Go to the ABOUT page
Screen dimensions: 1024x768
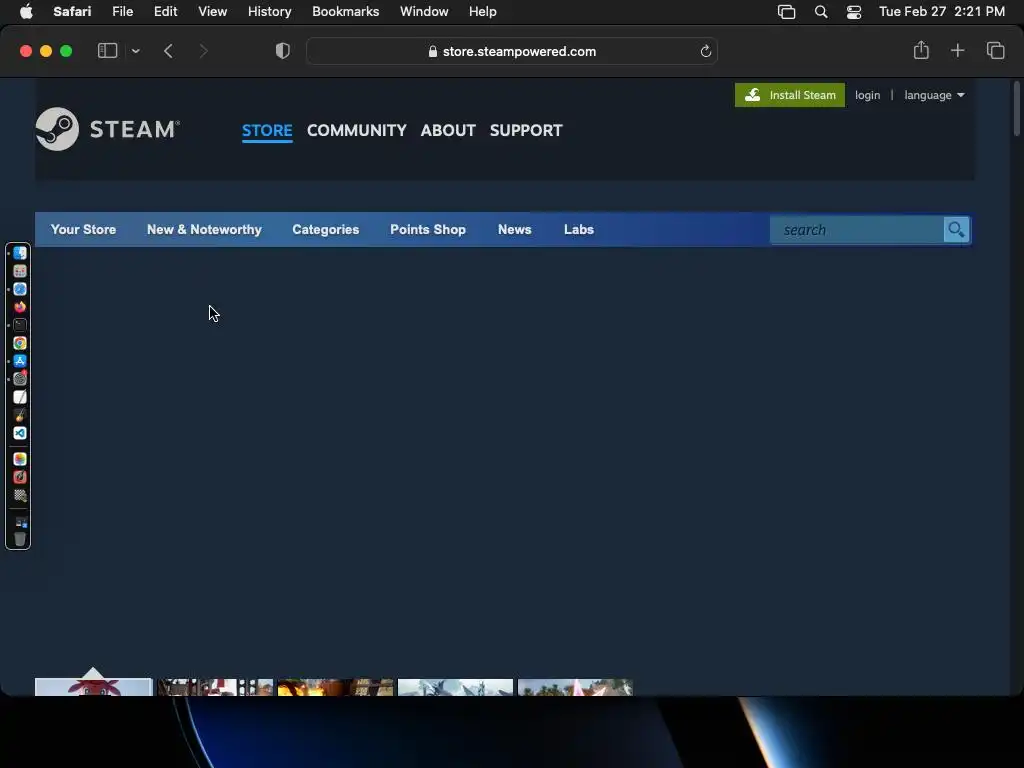coord(448,131)
